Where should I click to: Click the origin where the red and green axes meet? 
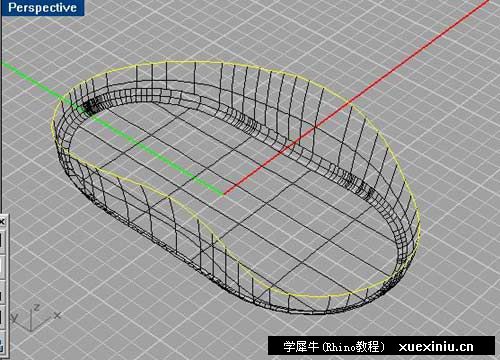224,194
